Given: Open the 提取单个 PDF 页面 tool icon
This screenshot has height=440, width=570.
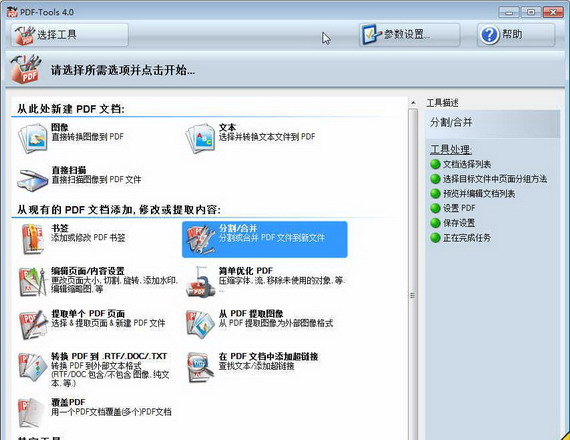Looking at the screenshot, I should (33, 324).
